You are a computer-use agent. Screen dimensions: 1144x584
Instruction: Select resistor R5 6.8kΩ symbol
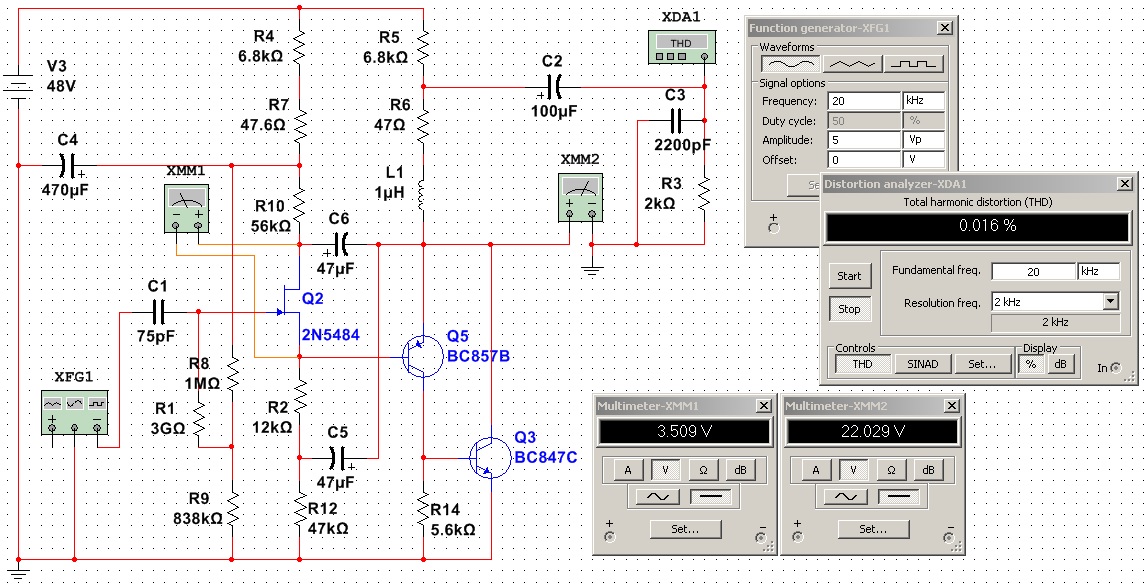pyautogui.click(x=423, y=47)
